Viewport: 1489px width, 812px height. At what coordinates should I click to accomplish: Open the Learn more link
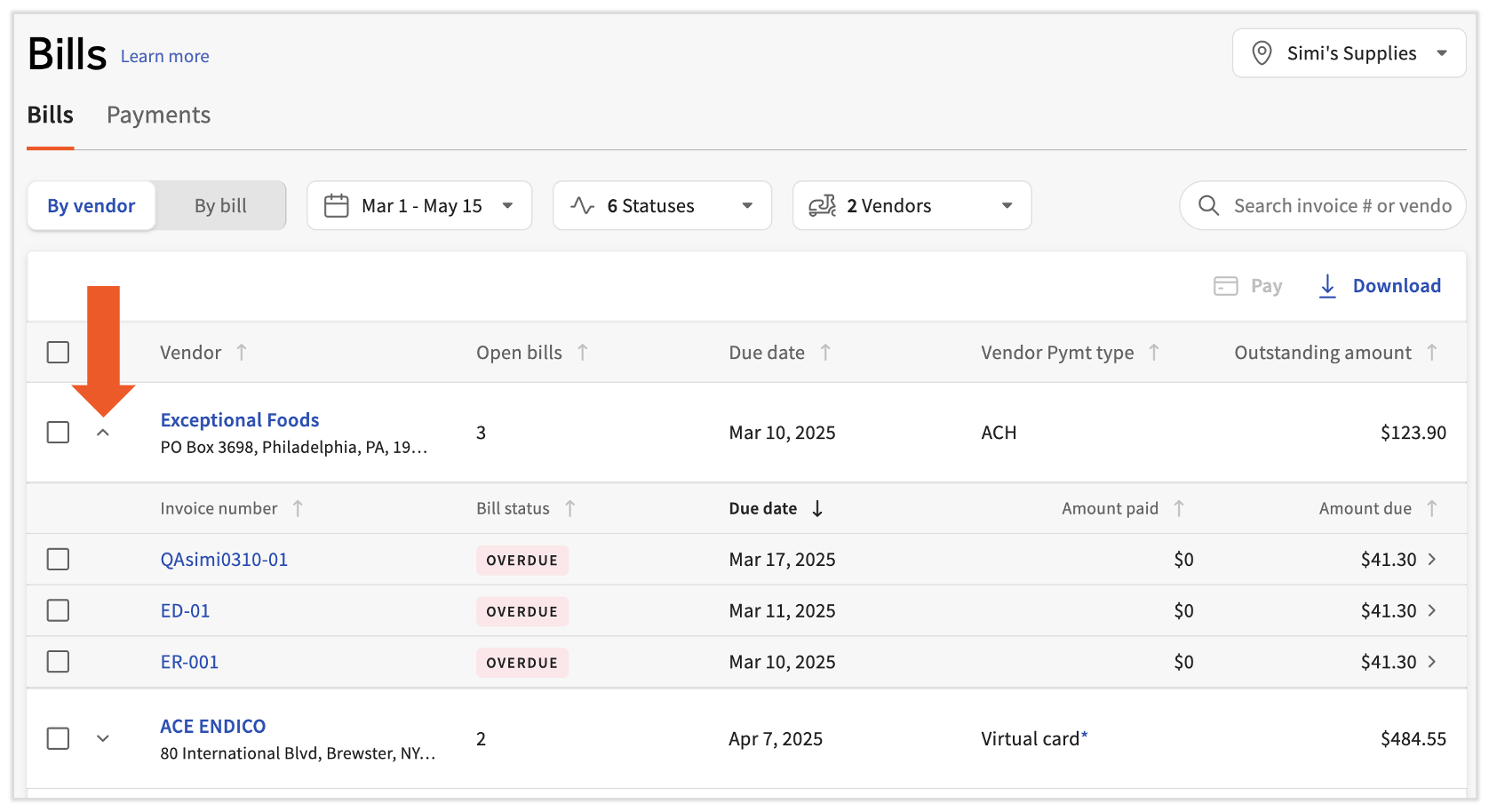pyautogui.click(x=164, y=57)
